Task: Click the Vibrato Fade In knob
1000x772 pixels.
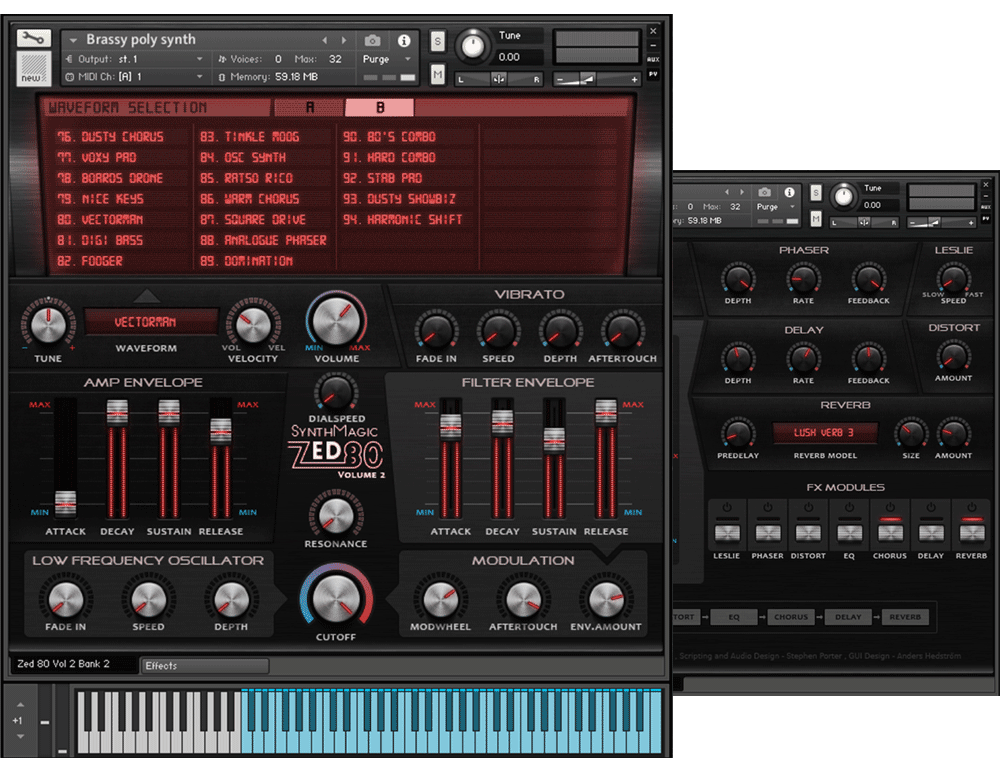Action: 436,330
